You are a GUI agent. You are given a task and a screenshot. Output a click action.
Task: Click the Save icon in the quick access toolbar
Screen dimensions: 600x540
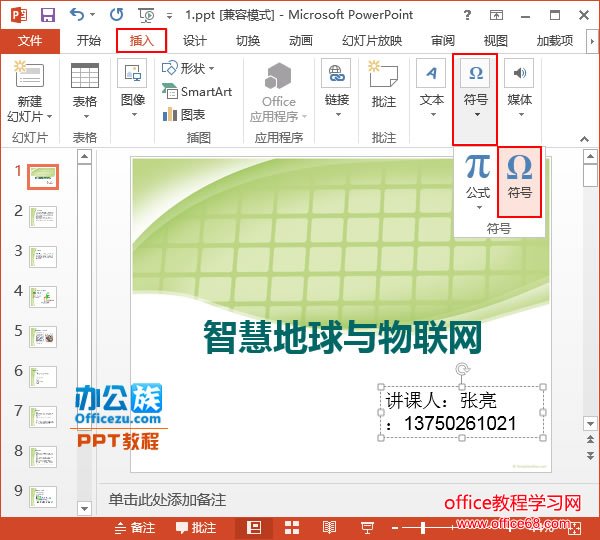click(48, 15)
